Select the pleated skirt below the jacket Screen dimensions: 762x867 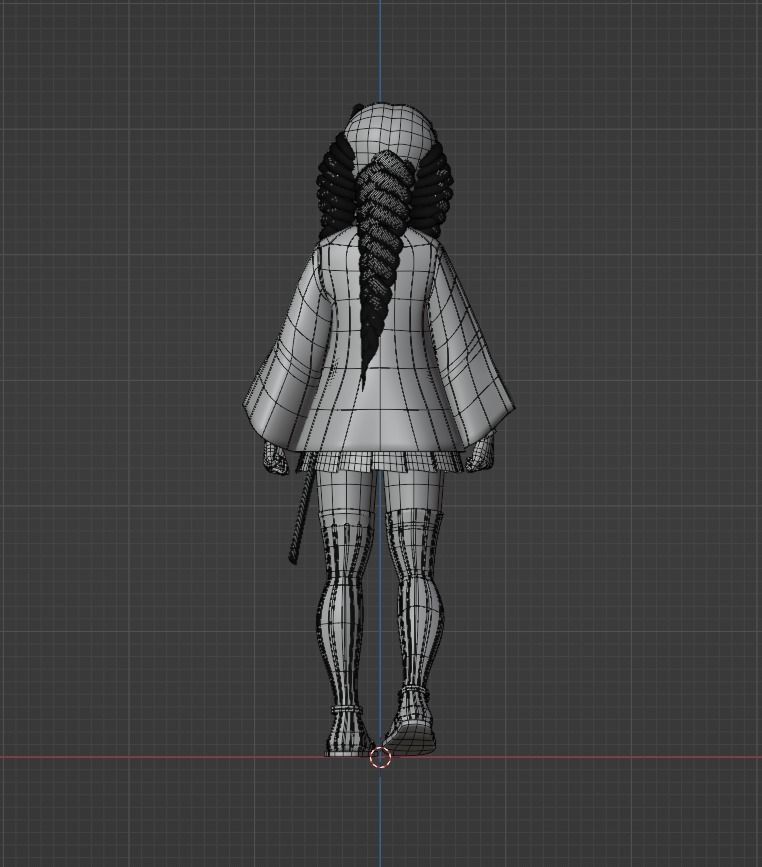coord(382,461)
